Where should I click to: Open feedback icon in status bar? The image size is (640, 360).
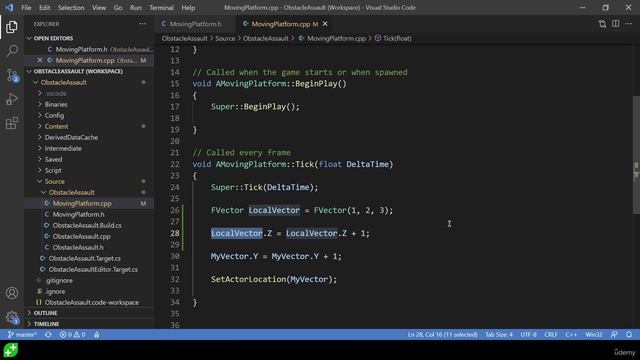[614, 334]
